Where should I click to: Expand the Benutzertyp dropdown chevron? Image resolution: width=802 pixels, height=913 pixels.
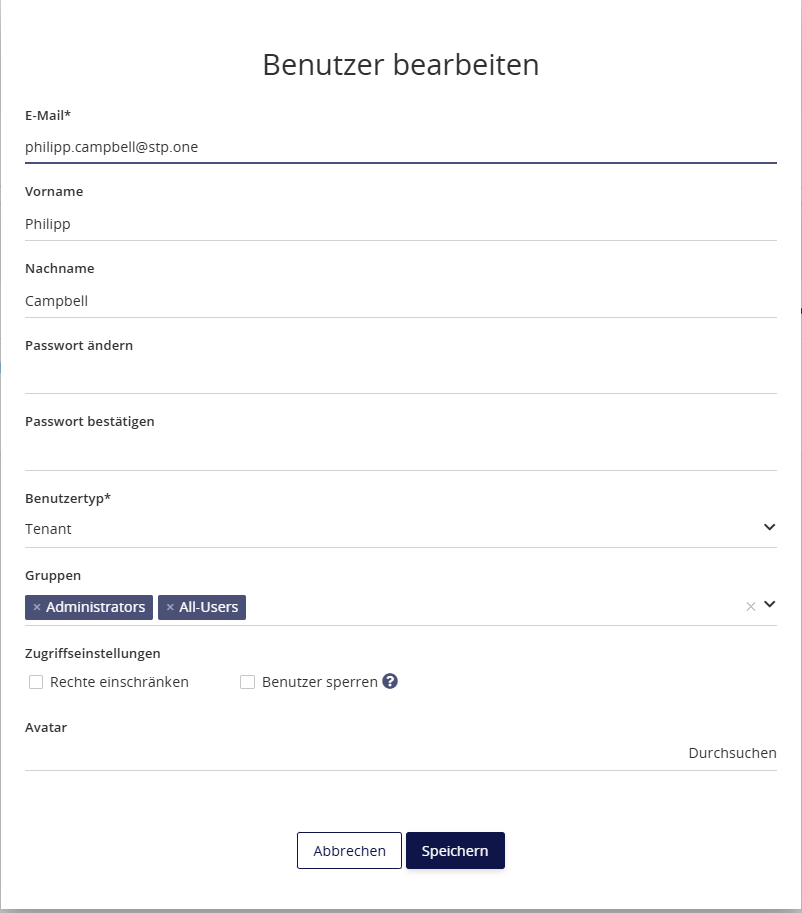pyautogui.click(x=769, y=527)
